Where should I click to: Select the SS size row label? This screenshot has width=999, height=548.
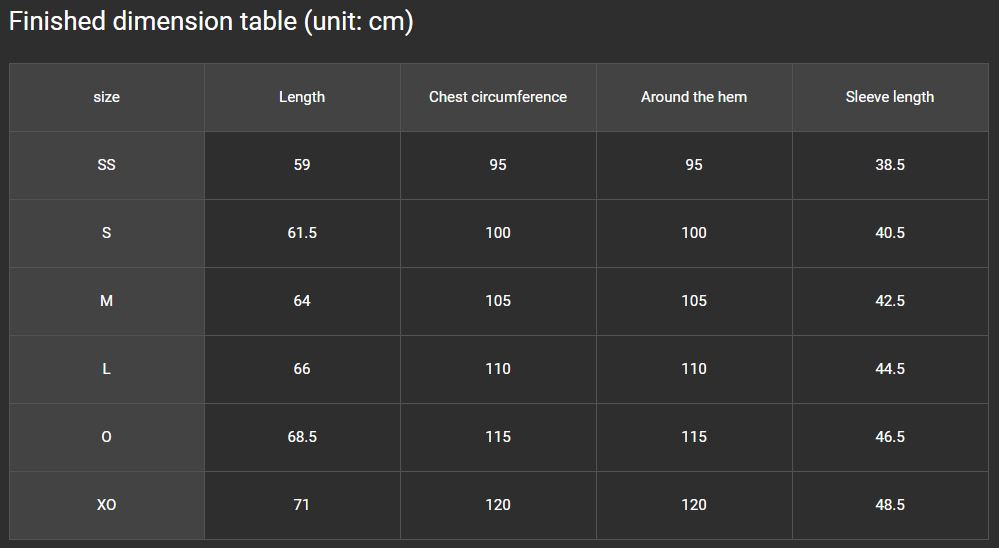pyautogui.click(x=106, y=165)
